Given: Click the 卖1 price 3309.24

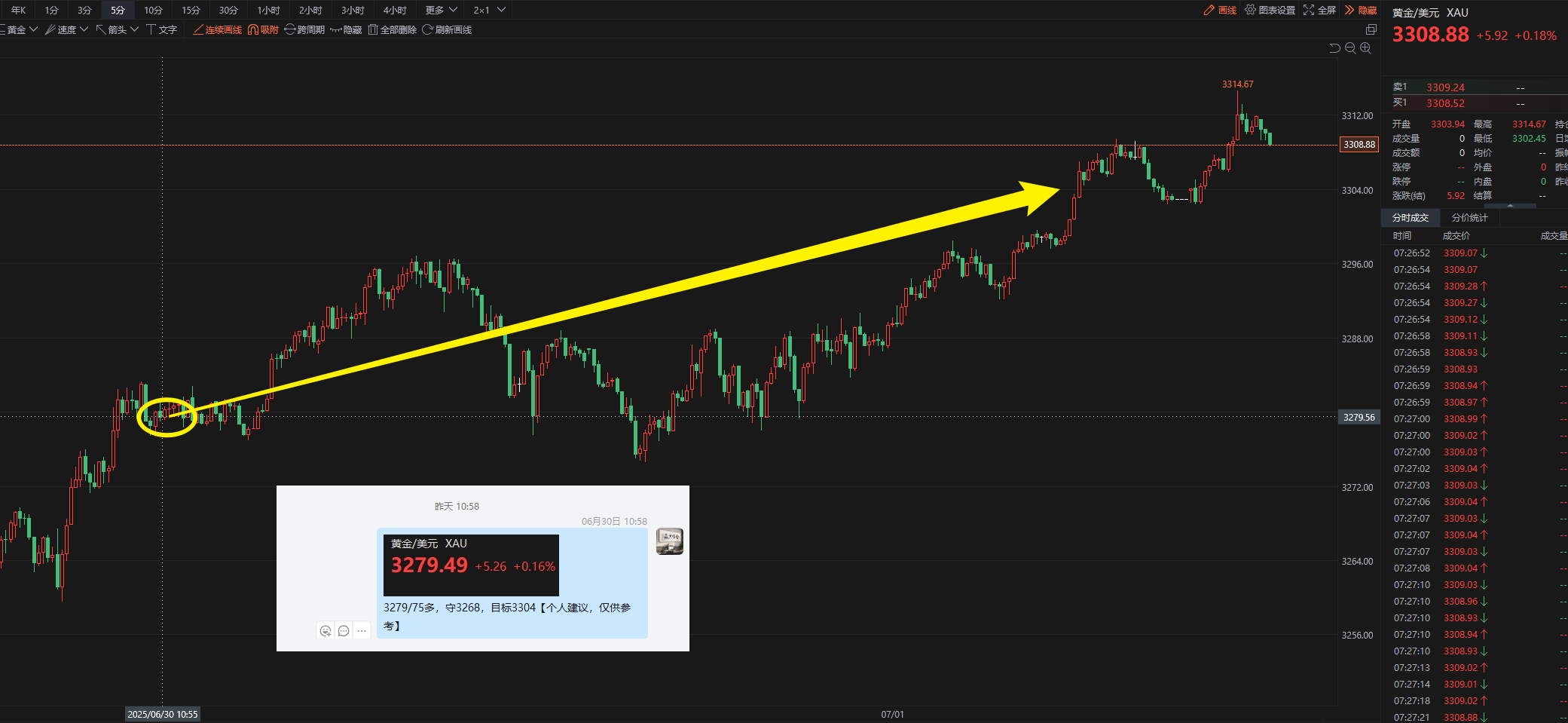Looking at the screenshot, I should (1445, 87).
